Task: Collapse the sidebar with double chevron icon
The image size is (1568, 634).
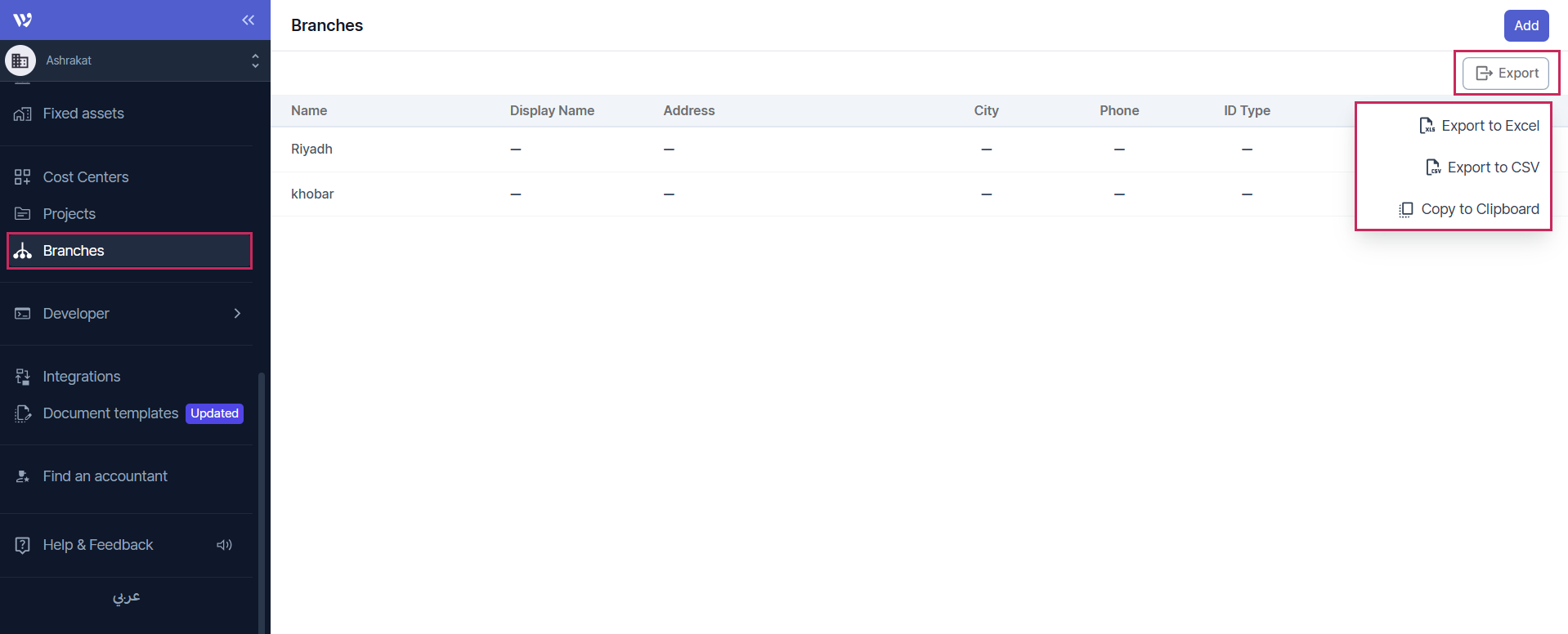Action: (248, 20)
